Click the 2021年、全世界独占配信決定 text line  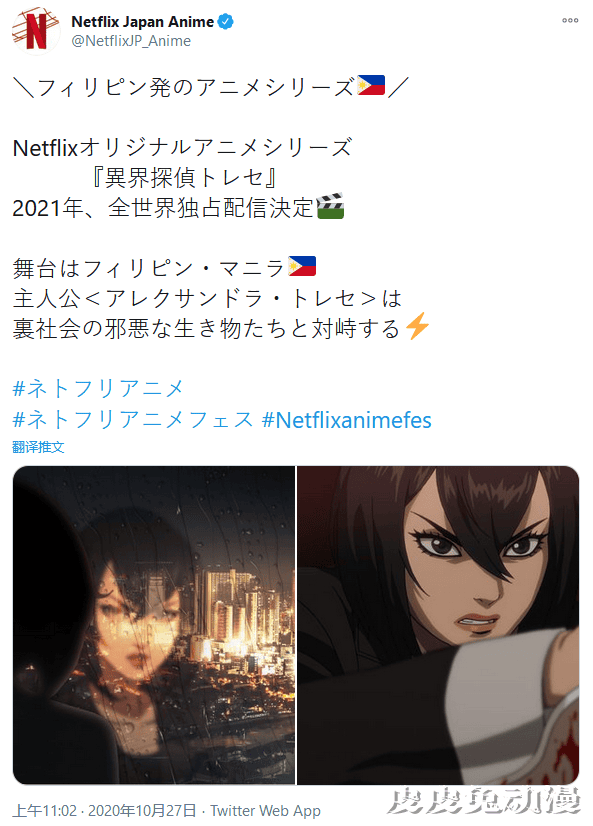[x=163, y=208]
